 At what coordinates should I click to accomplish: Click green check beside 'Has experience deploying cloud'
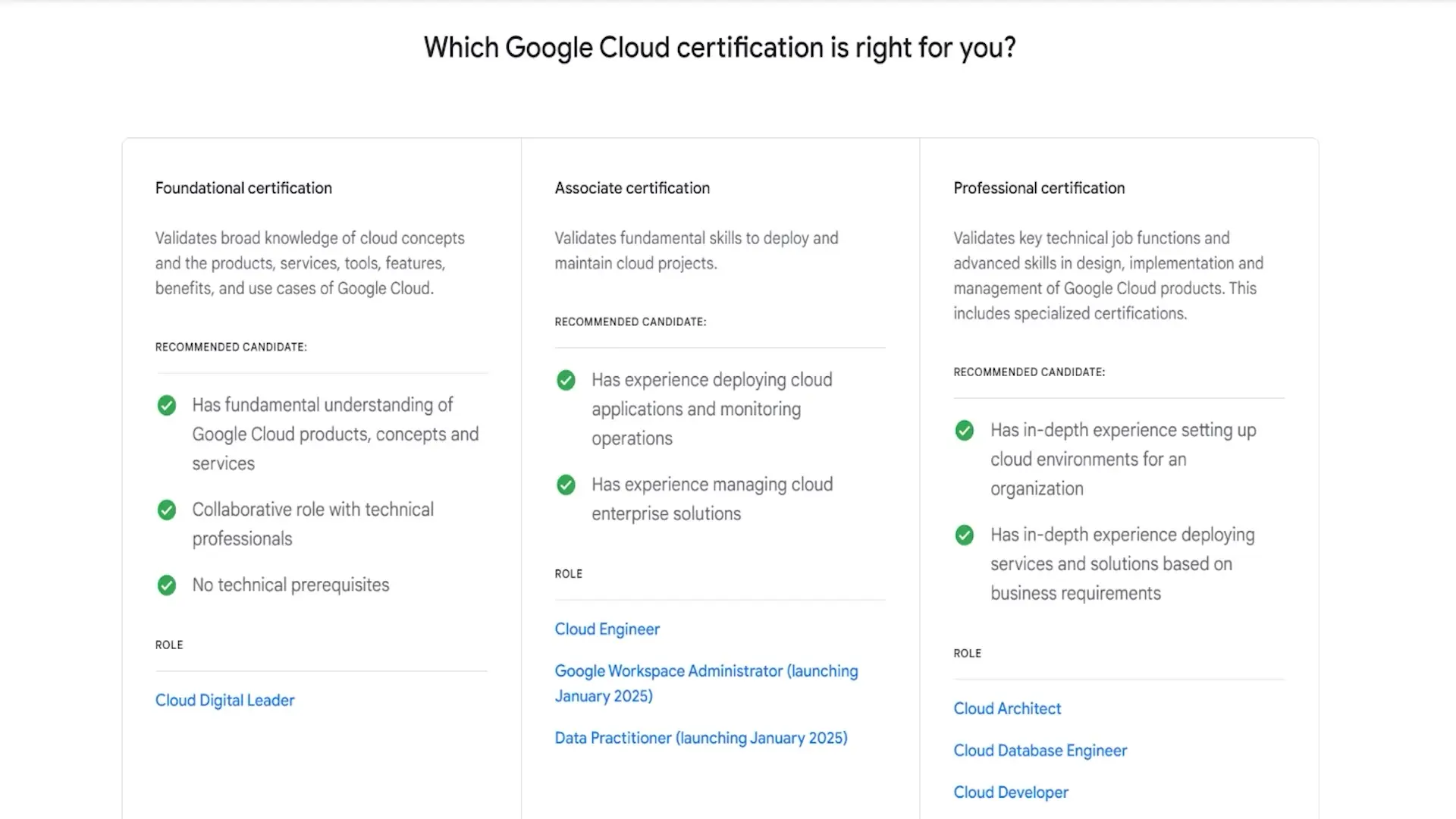tap(566, 380)
